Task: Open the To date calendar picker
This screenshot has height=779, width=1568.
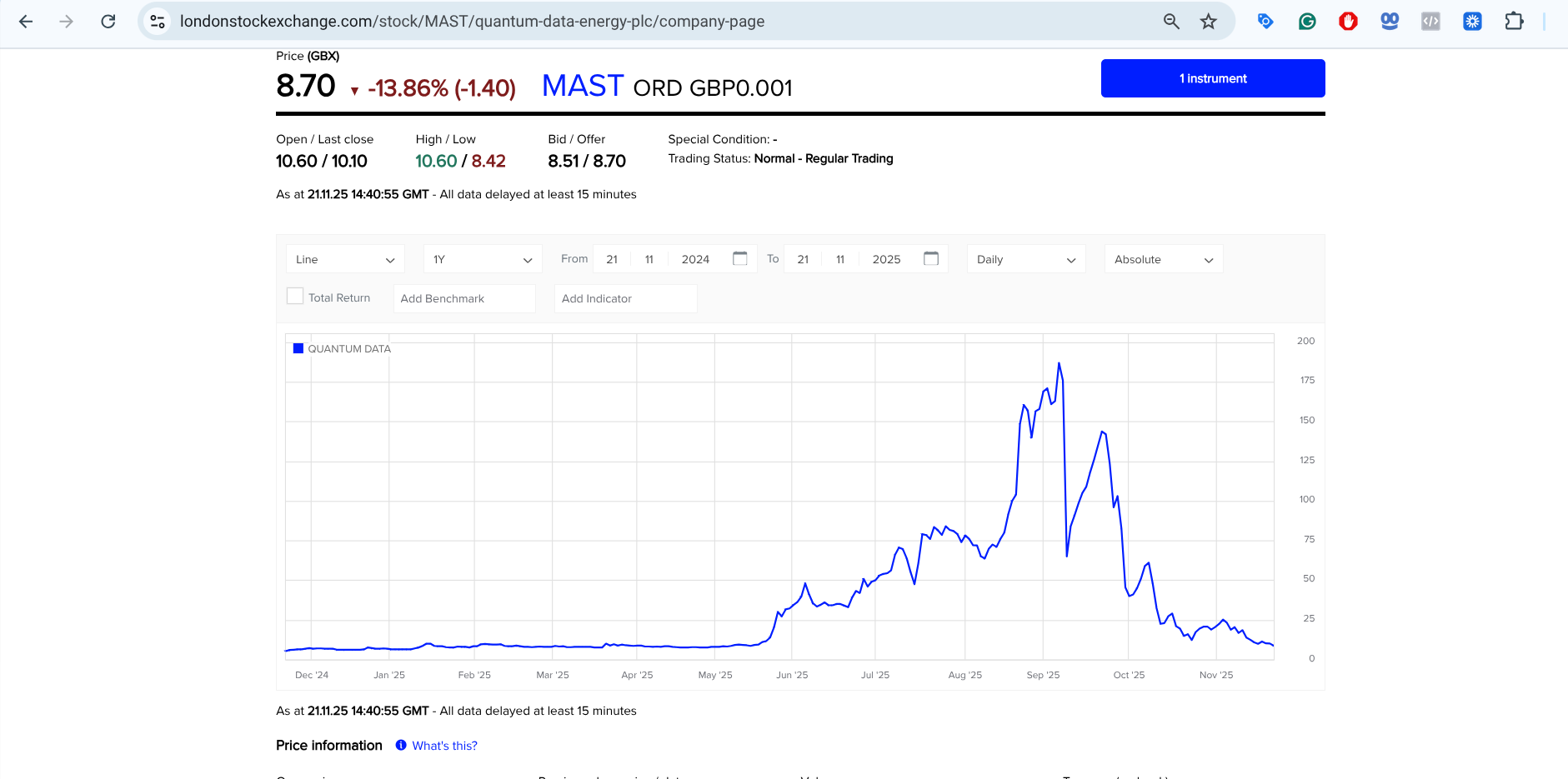Action: 931,259
